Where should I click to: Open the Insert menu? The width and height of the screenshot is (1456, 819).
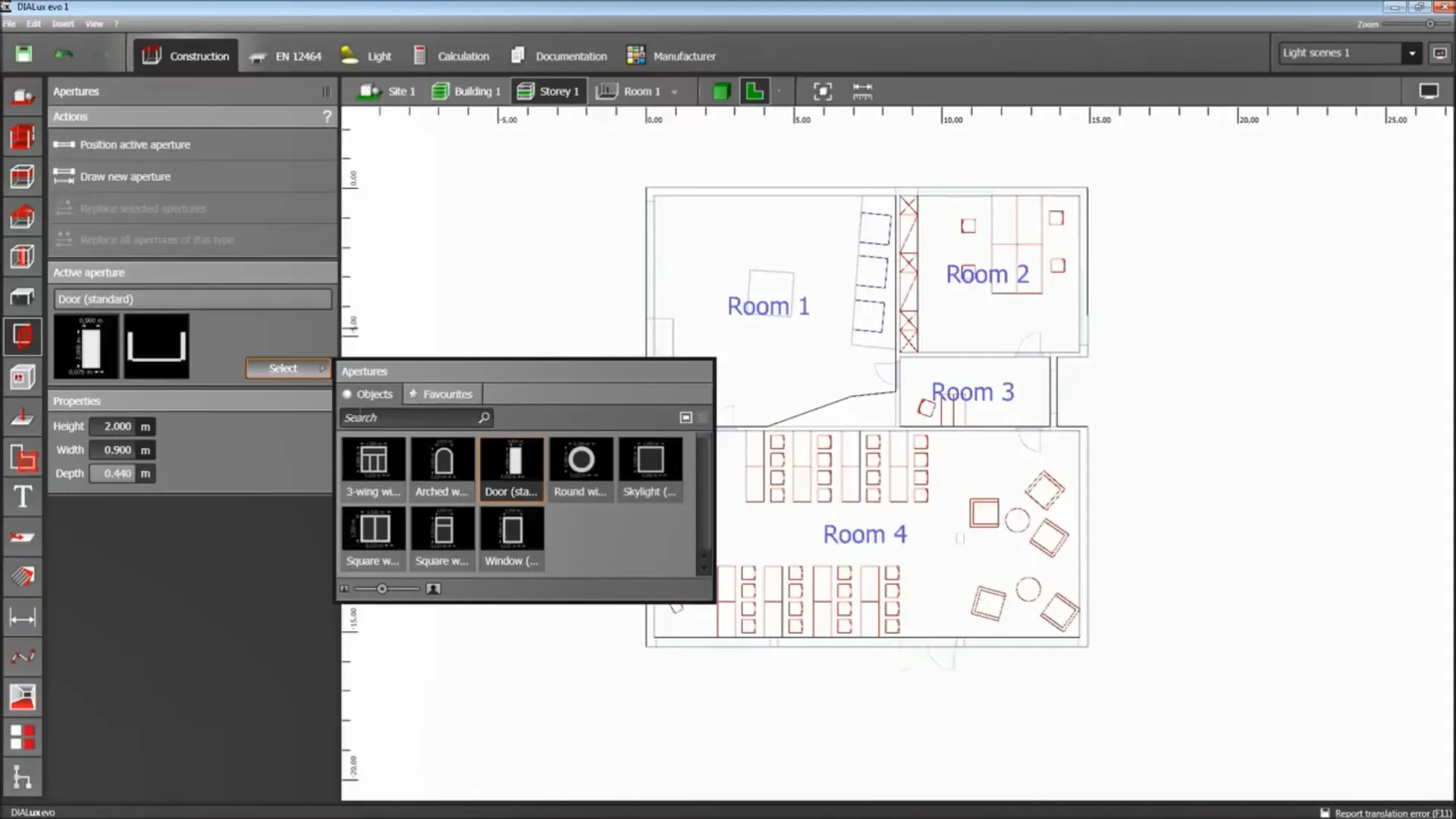click(x=63, y=24)
